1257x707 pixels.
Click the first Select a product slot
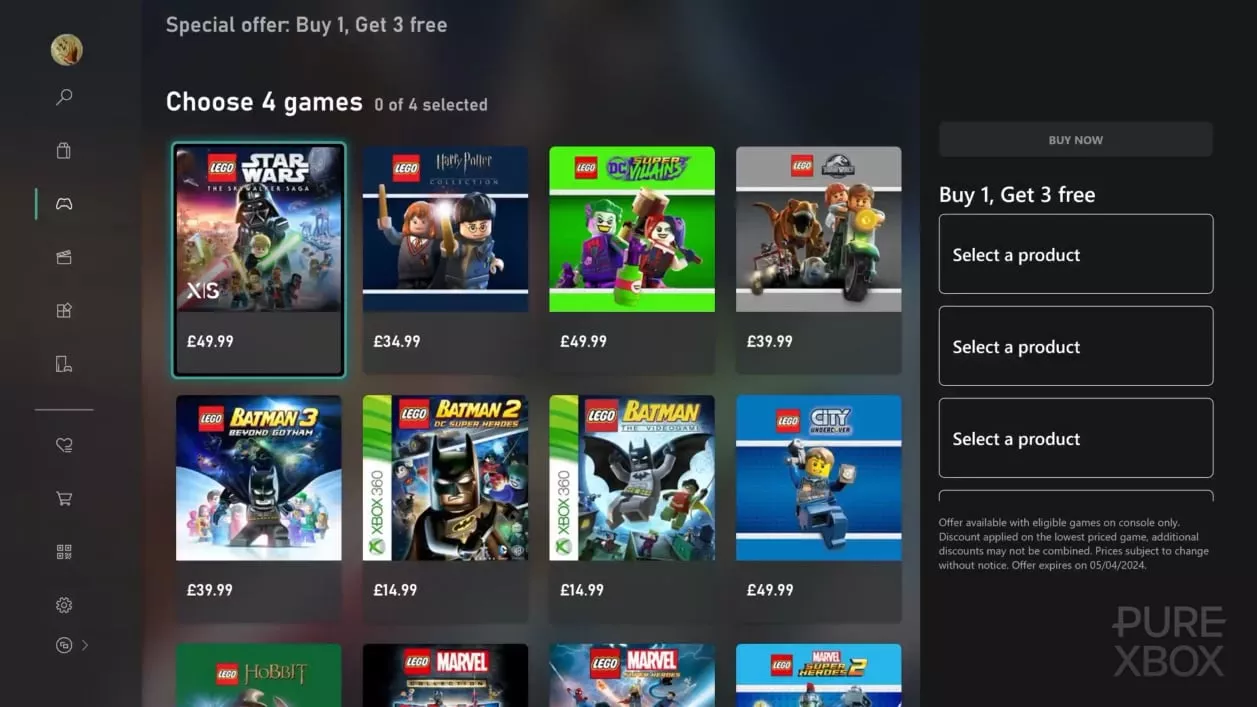click(x=1076, y=254)
